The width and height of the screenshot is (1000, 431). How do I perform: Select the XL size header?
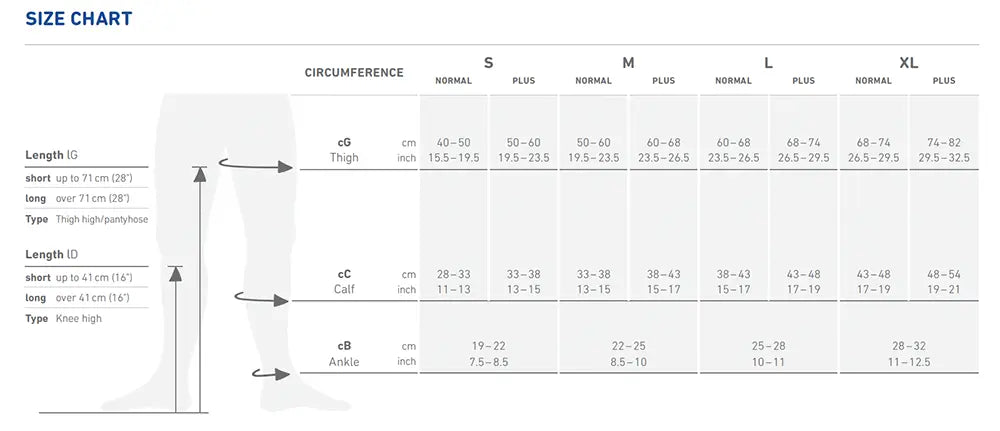coord(908,62)
